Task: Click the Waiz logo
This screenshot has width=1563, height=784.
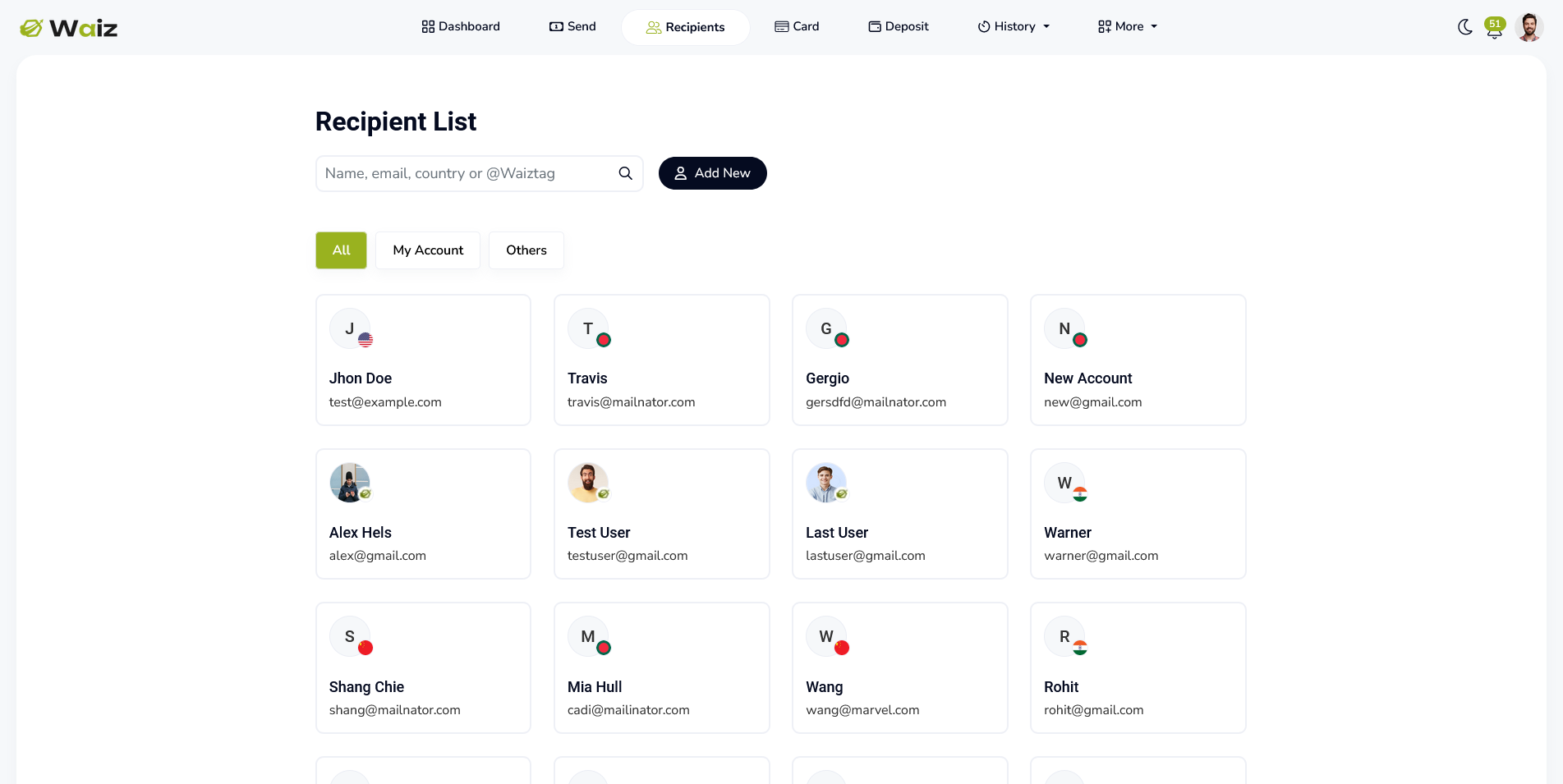Action: pos(68,27)
